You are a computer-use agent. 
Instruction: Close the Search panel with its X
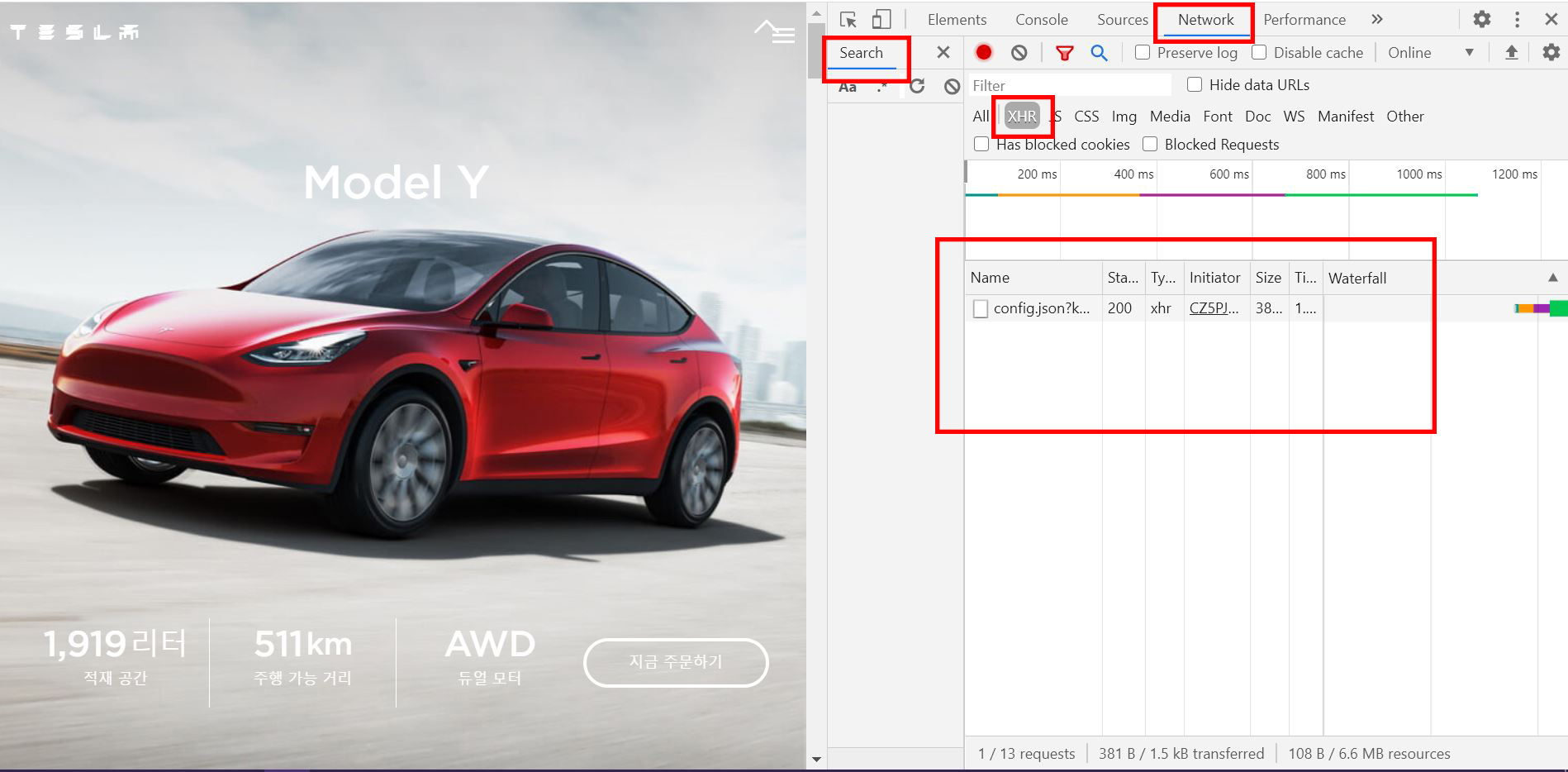point(943,53)
